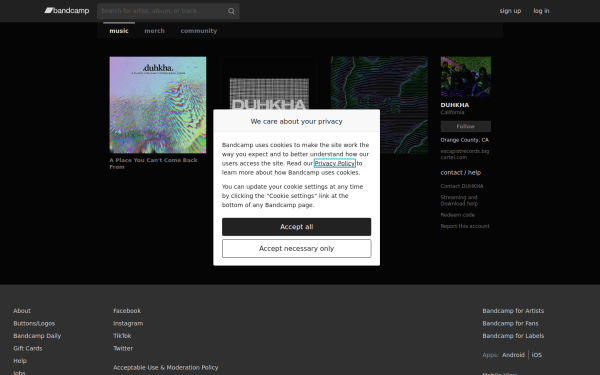
Task: Open the sign up link
Action: pos(510,11)
